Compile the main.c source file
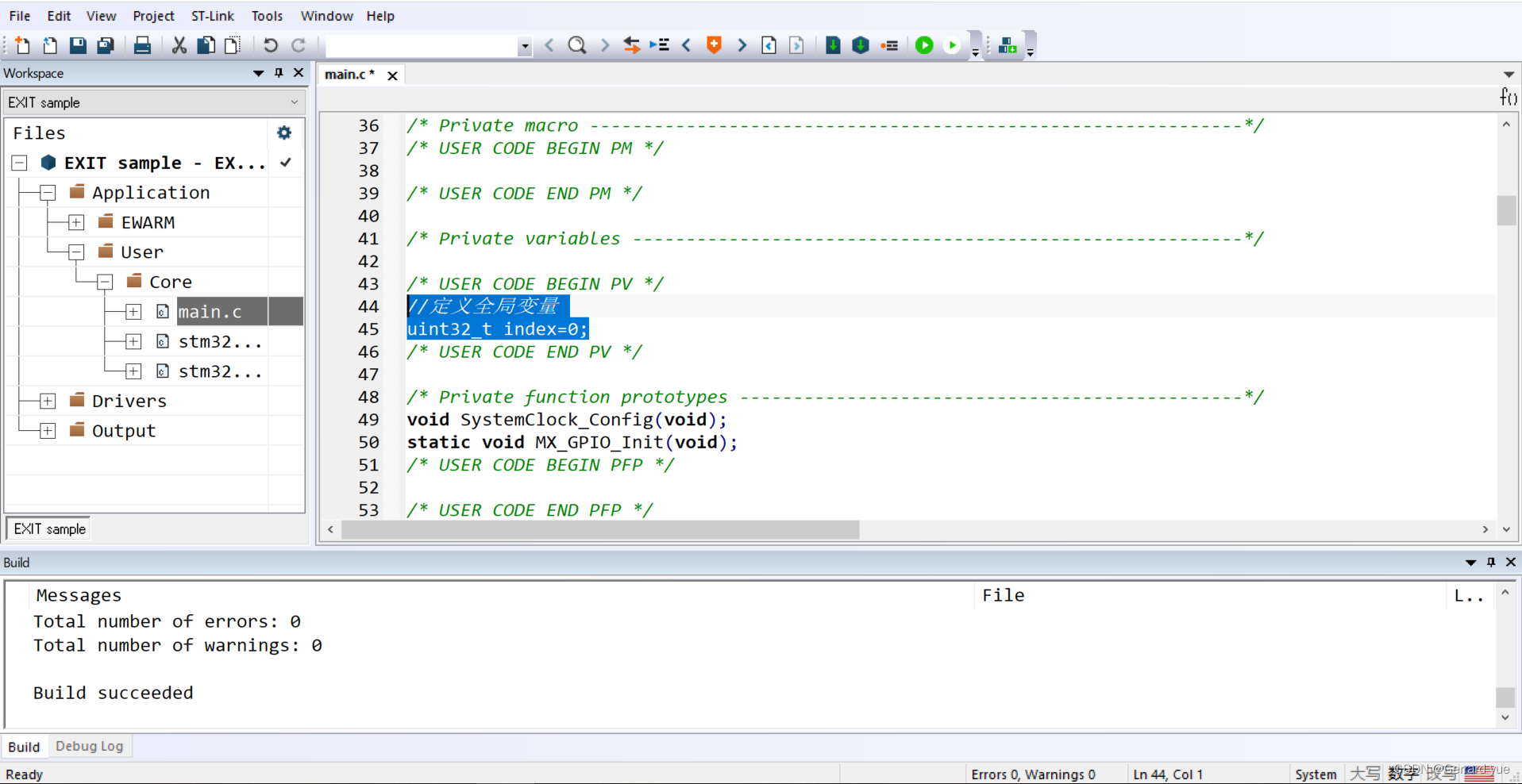The height and width of the screenshot is (784, 1522). click(x=833, y=45)
